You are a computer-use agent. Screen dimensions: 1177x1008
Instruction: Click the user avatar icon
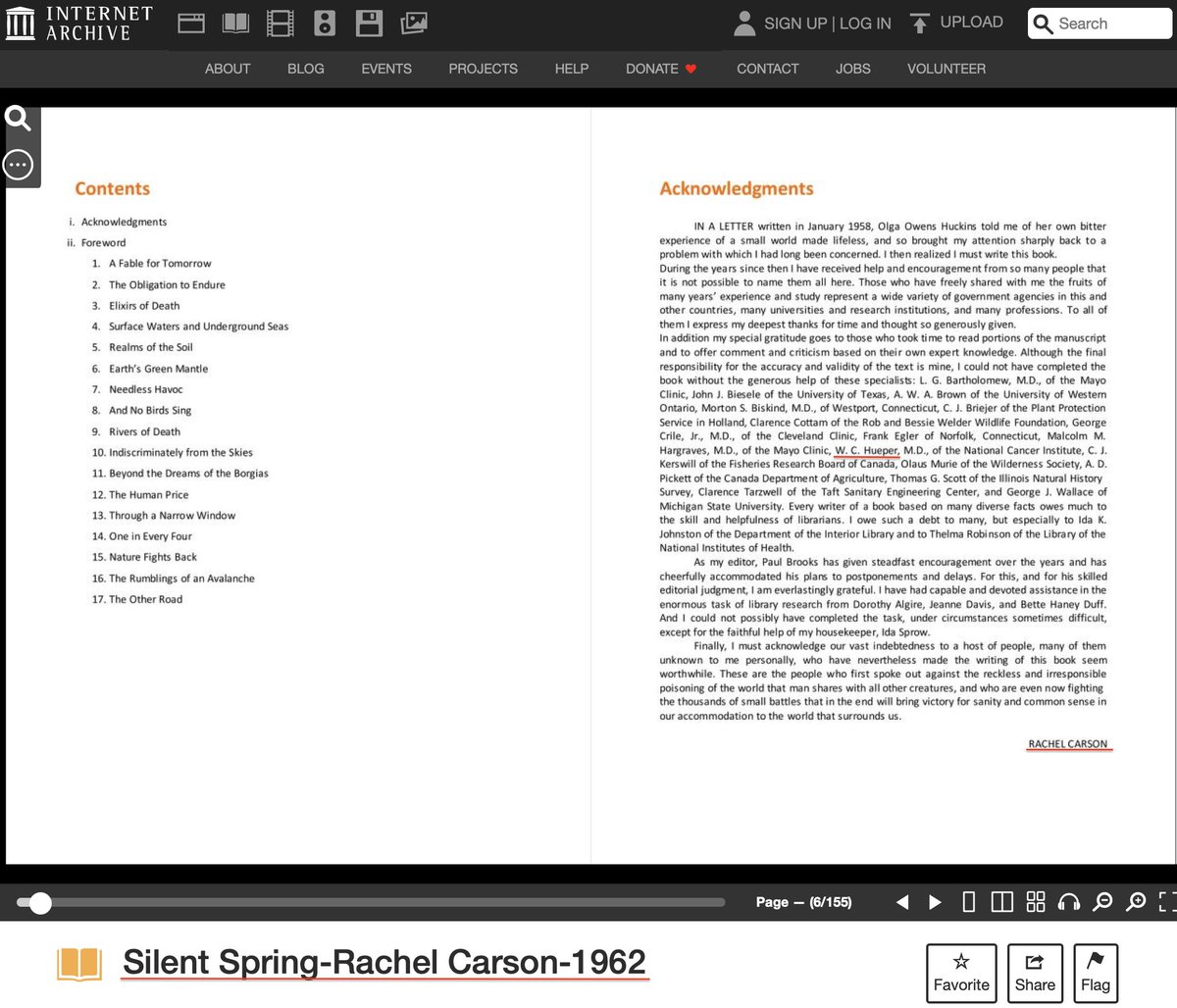[x=744, y=23]
